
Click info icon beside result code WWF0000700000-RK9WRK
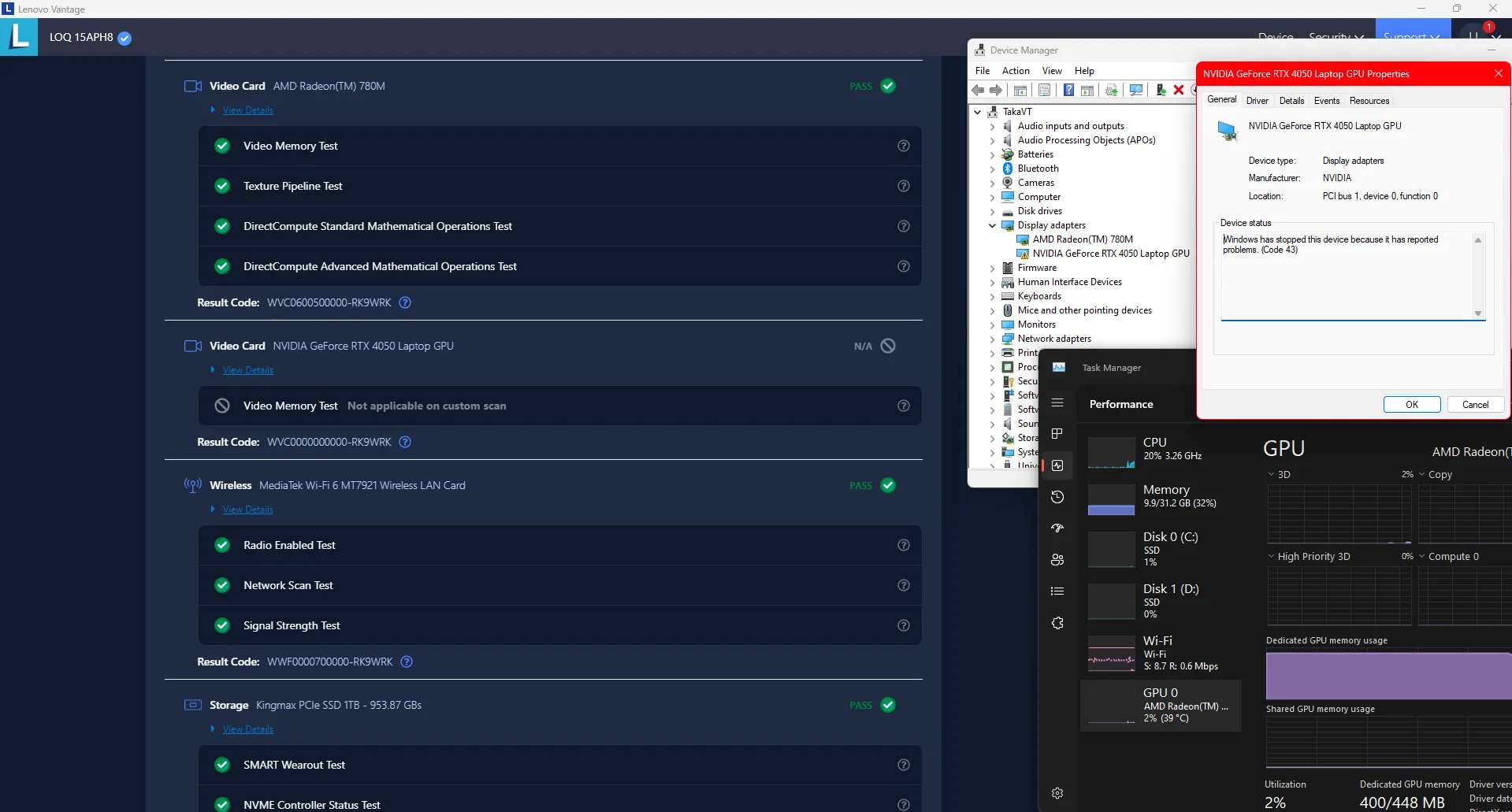tap(407, 662)
